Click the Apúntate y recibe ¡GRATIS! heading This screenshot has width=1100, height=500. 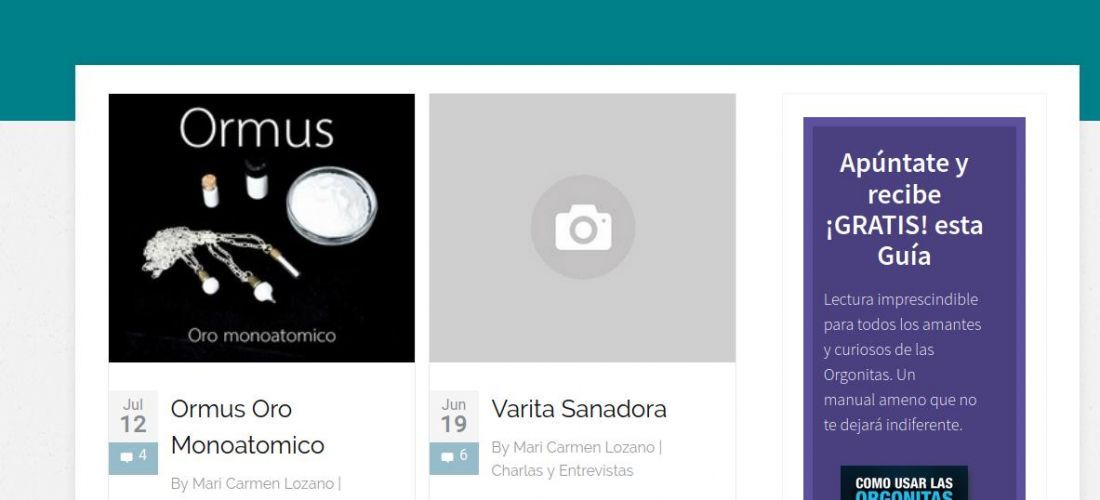tap(904, 209)
